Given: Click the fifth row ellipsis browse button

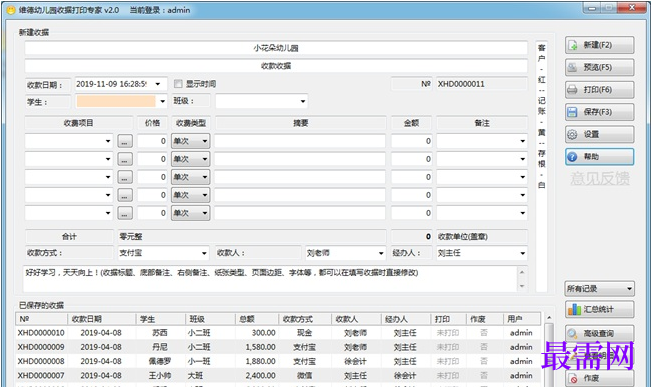Looking at the screenshot, I should tap(125, 213).
